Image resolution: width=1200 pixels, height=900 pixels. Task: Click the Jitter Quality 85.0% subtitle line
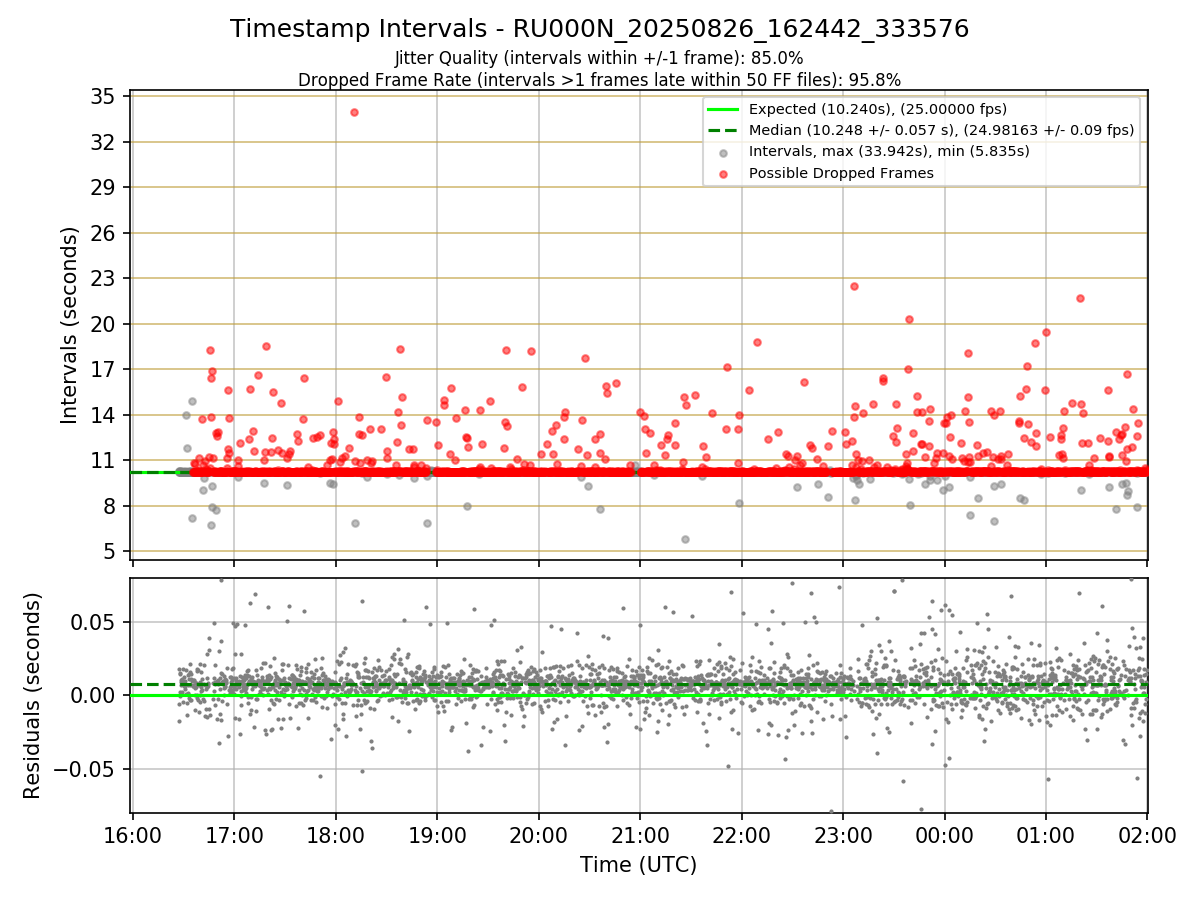[599, 59]
